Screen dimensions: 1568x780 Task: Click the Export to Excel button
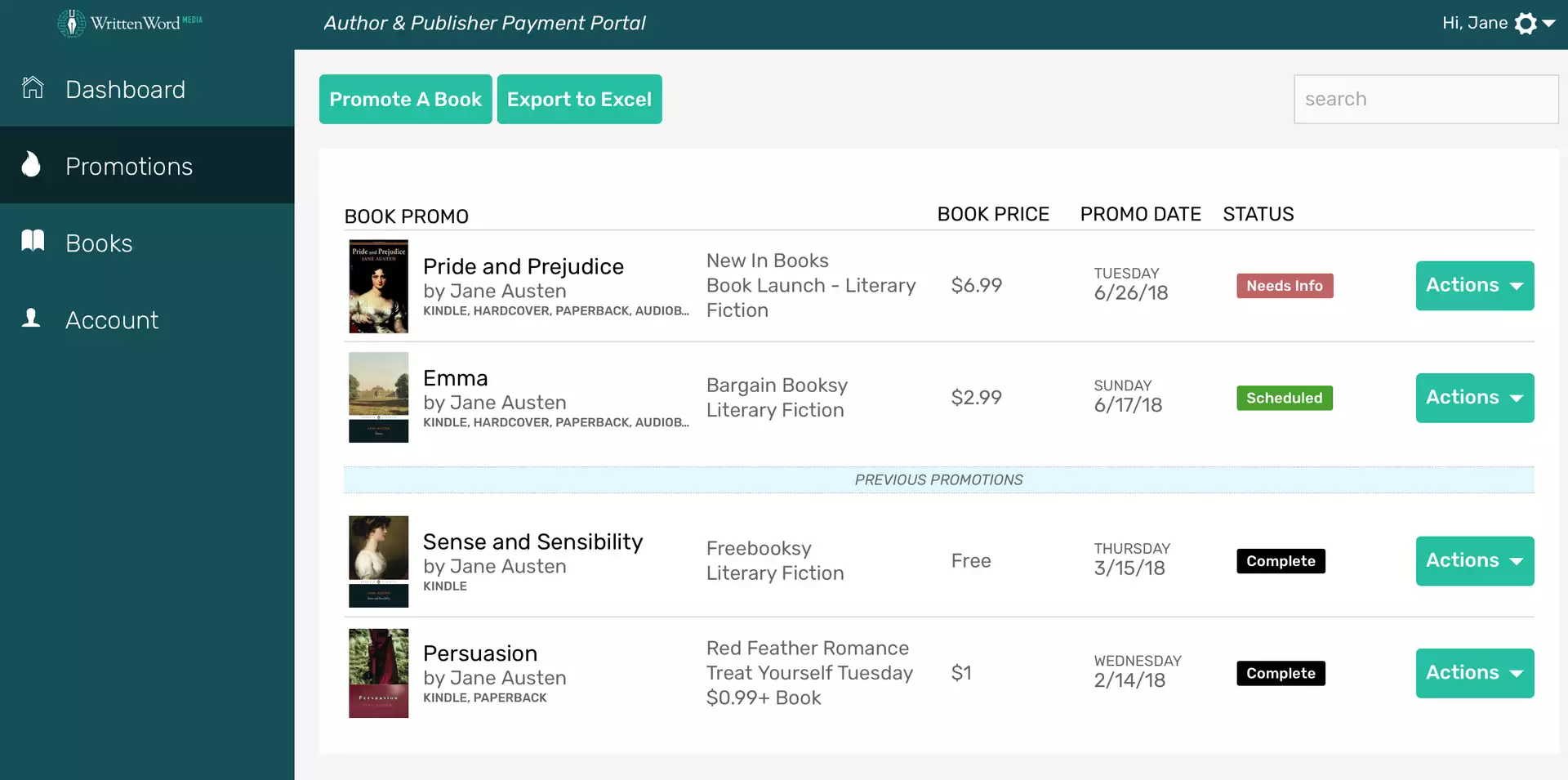coord(579,100)
